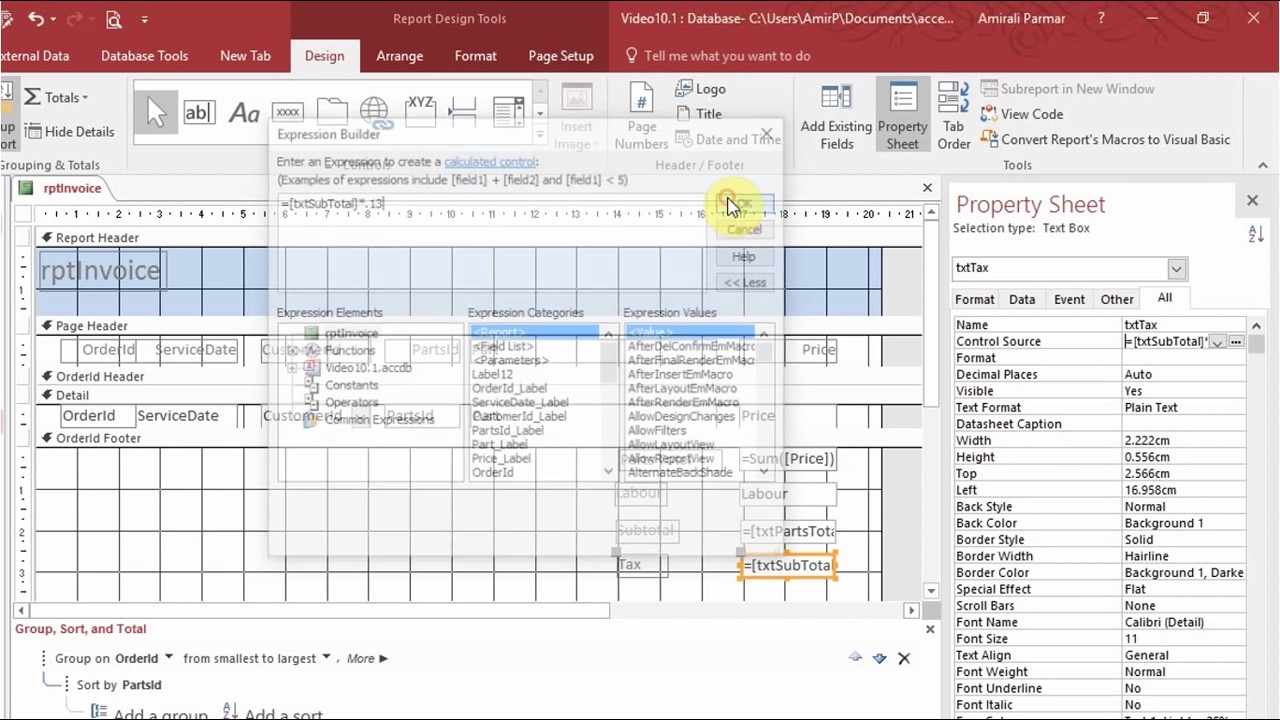
Task: Open the txtTax selection combo box
Action: click(1176, 268)
